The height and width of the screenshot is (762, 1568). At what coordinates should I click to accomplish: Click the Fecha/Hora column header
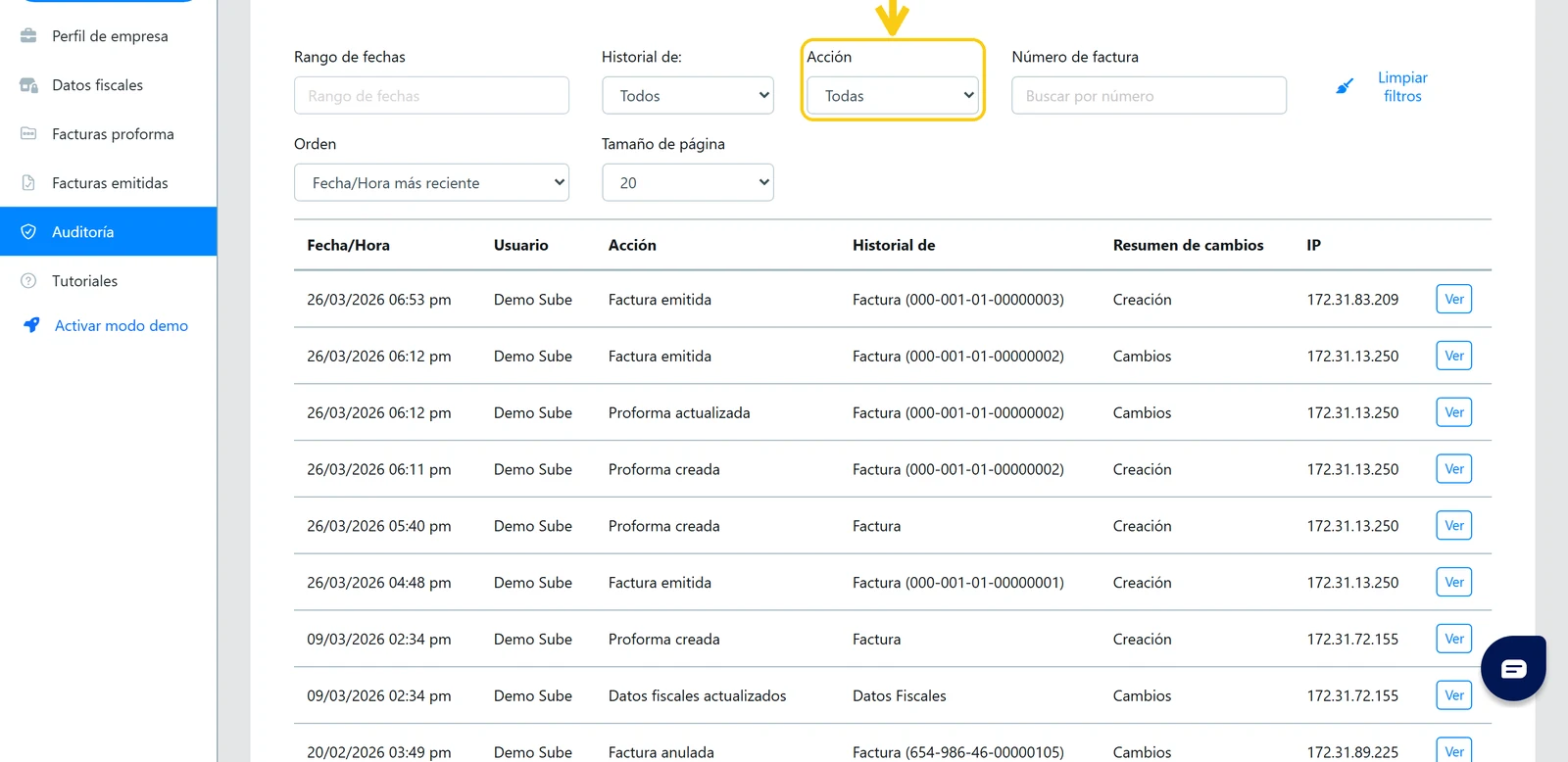pos(348,245)
